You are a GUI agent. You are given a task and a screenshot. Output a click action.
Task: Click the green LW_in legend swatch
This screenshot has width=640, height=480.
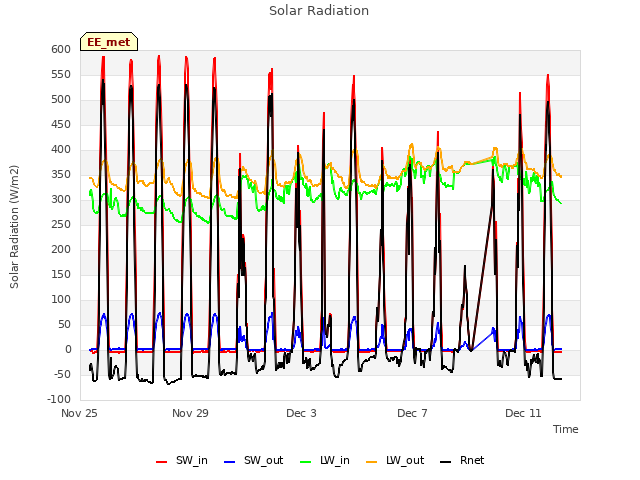coord(306,462)
